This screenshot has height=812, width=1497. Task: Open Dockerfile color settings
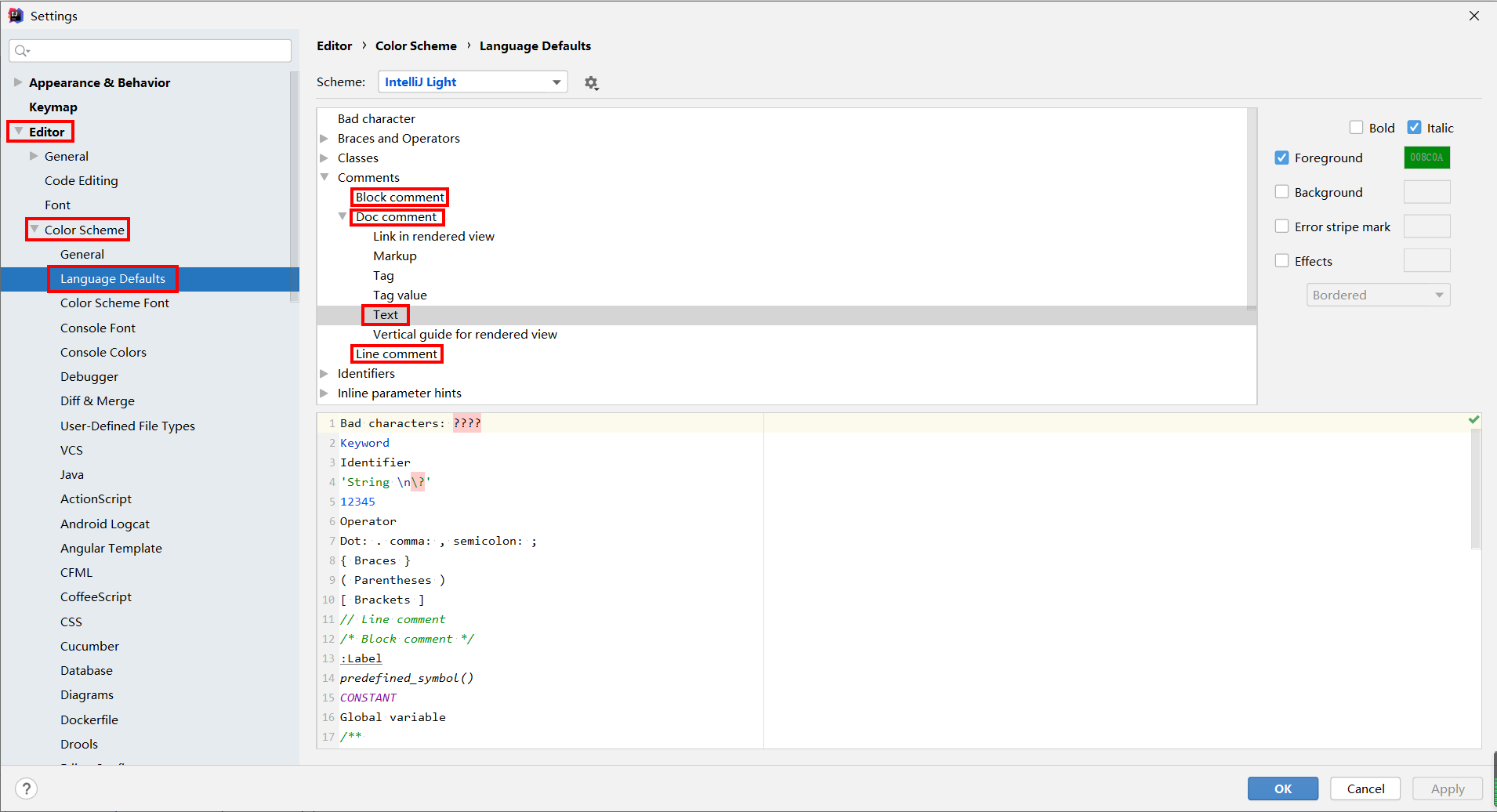click(x=89, y=720)
